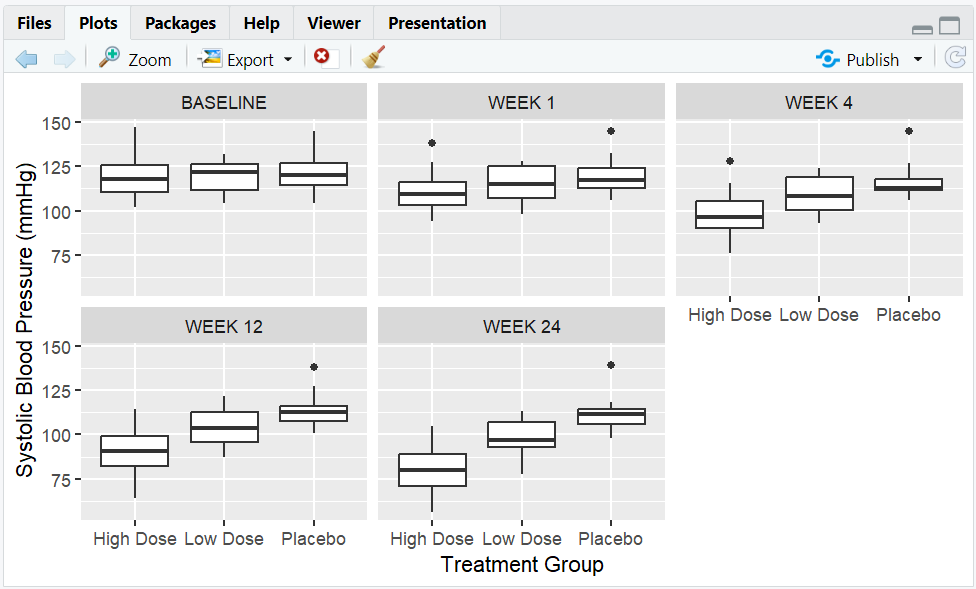976x589 pixels.
Task: Click the Zoom button label
Action: coord(148,59)
